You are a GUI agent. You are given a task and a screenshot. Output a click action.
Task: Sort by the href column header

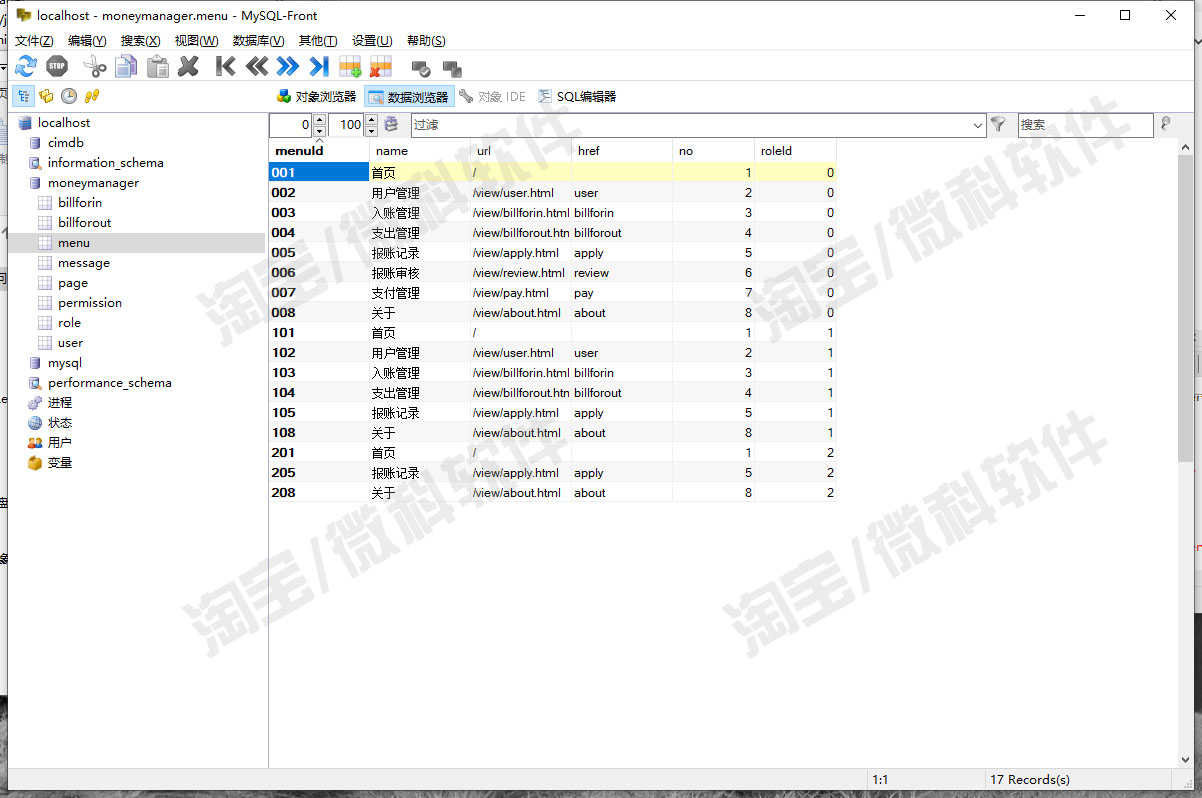pos(622,151)
